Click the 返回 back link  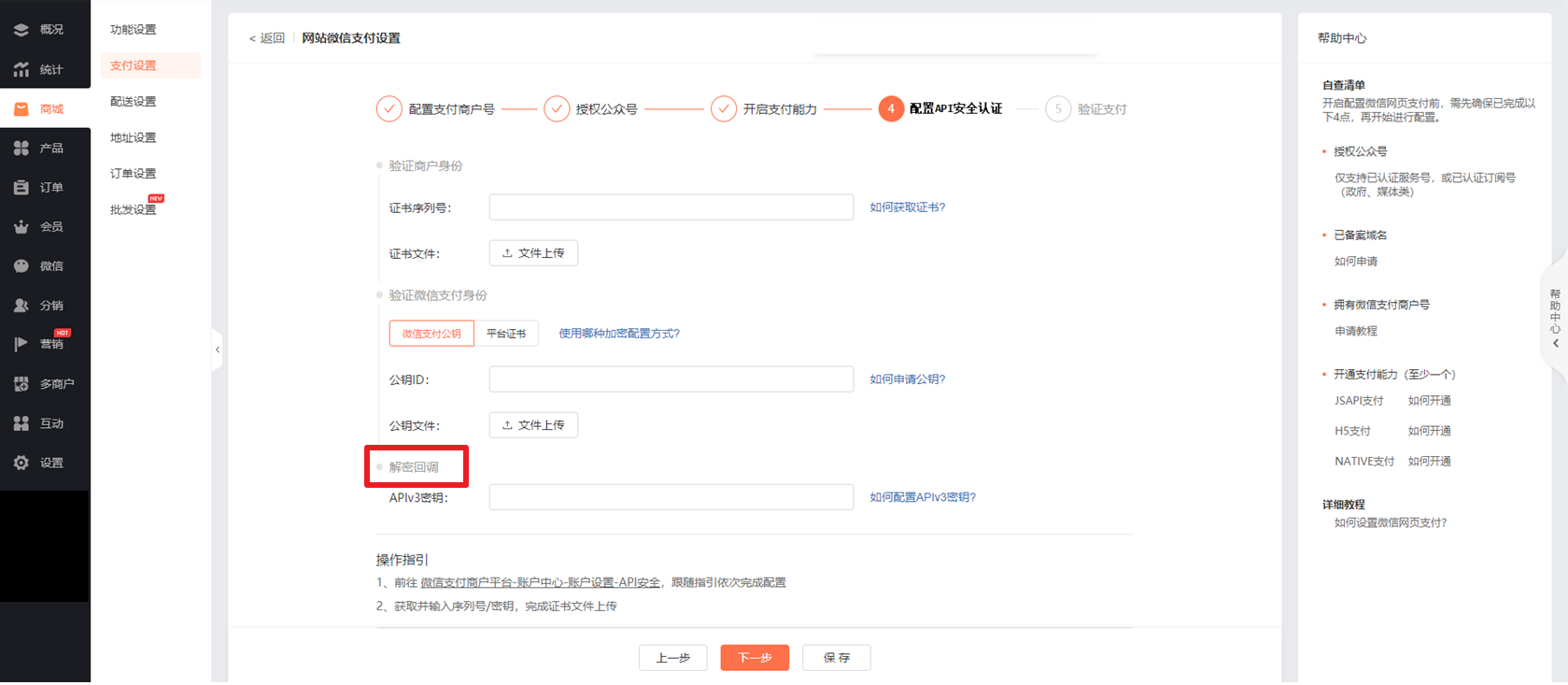click(x=267, y=38)
